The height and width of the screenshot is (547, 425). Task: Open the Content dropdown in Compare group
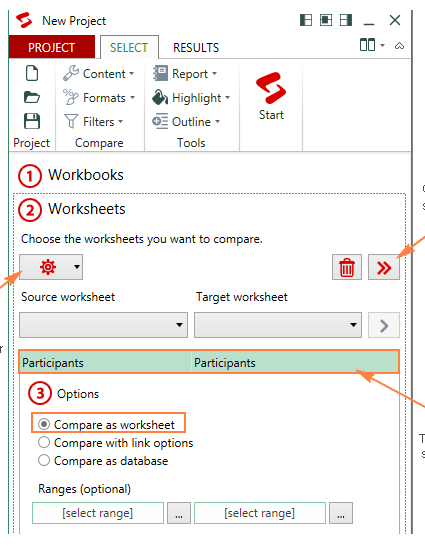click(99, 74)
